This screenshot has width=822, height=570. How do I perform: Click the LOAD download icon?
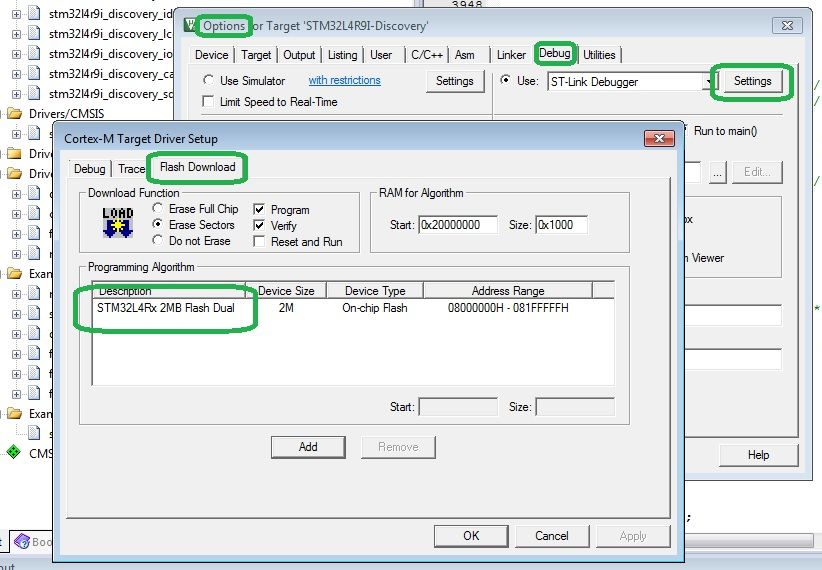[117, 222]
